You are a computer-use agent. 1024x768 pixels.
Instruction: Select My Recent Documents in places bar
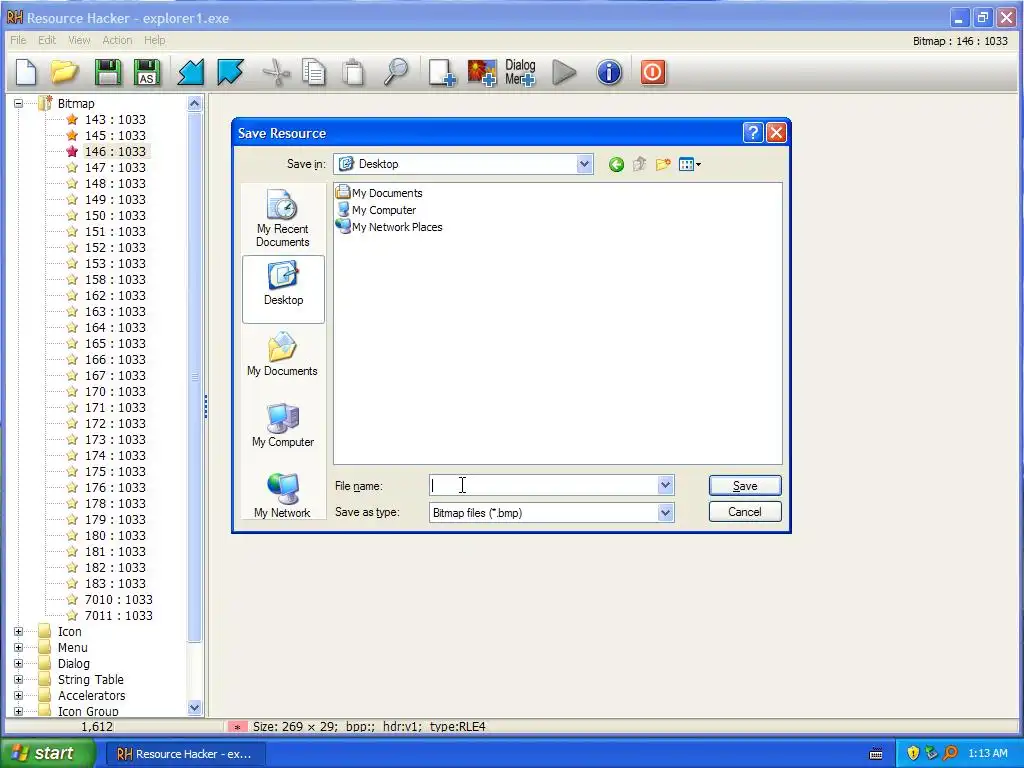click(283, 218)
